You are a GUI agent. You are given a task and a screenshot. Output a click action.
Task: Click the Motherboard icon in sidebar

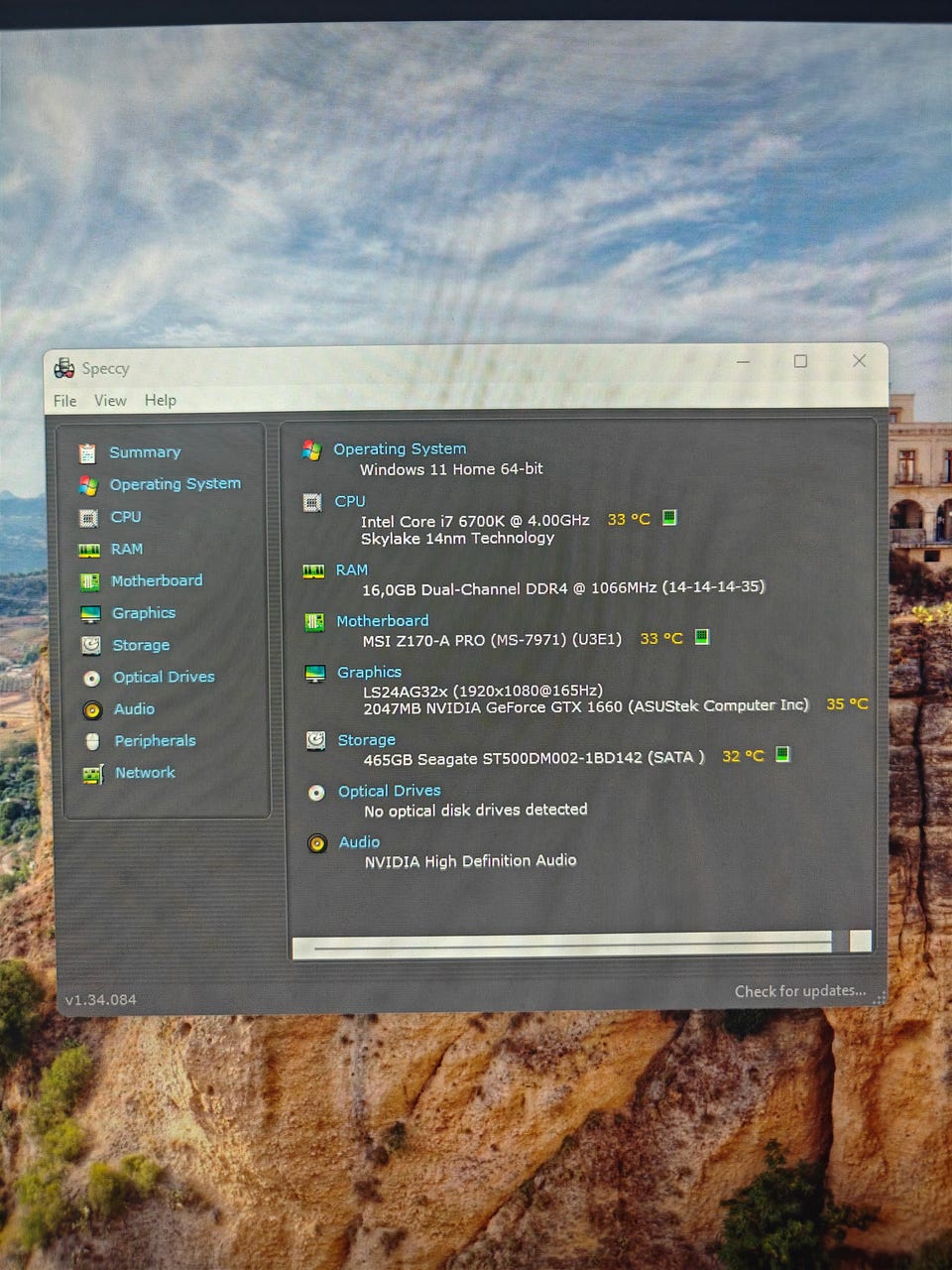click(89, 581)
